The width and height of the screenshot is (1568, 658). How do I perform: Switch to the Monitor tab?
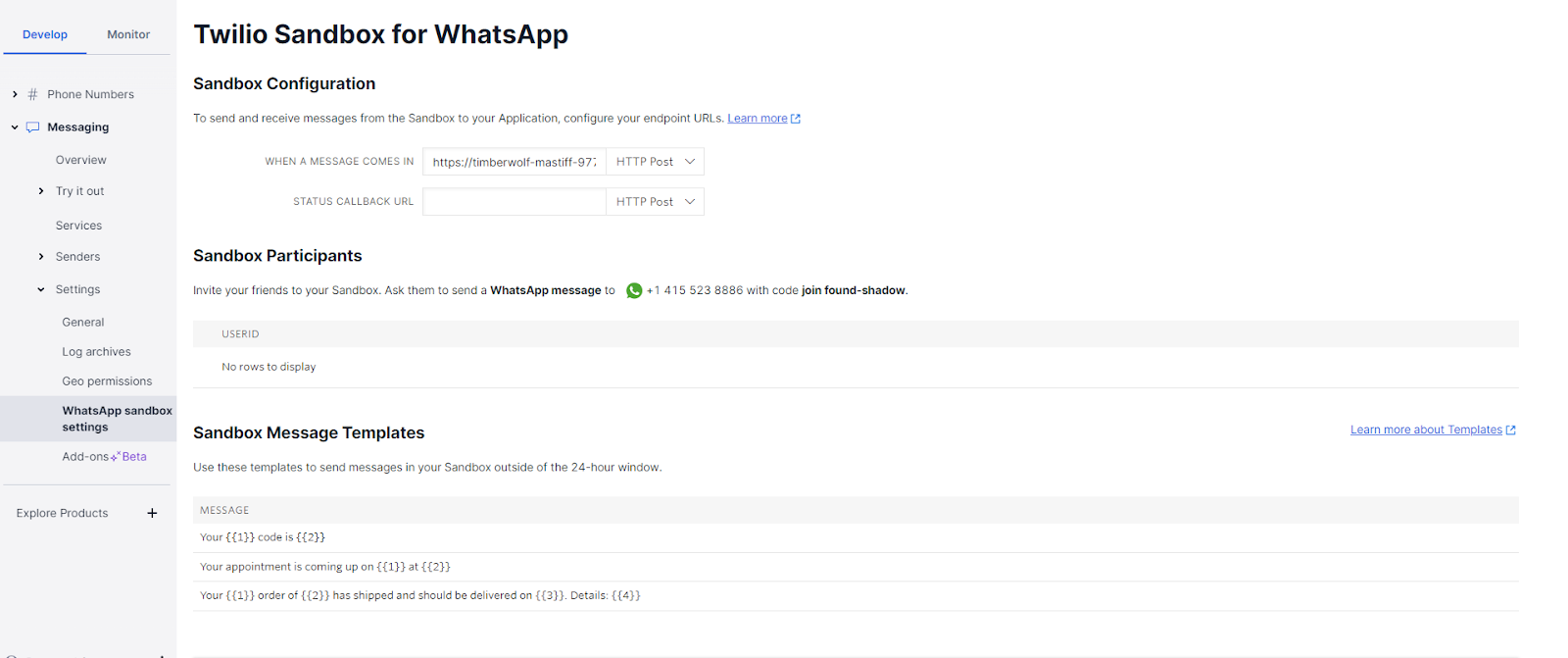click(128, 34)
